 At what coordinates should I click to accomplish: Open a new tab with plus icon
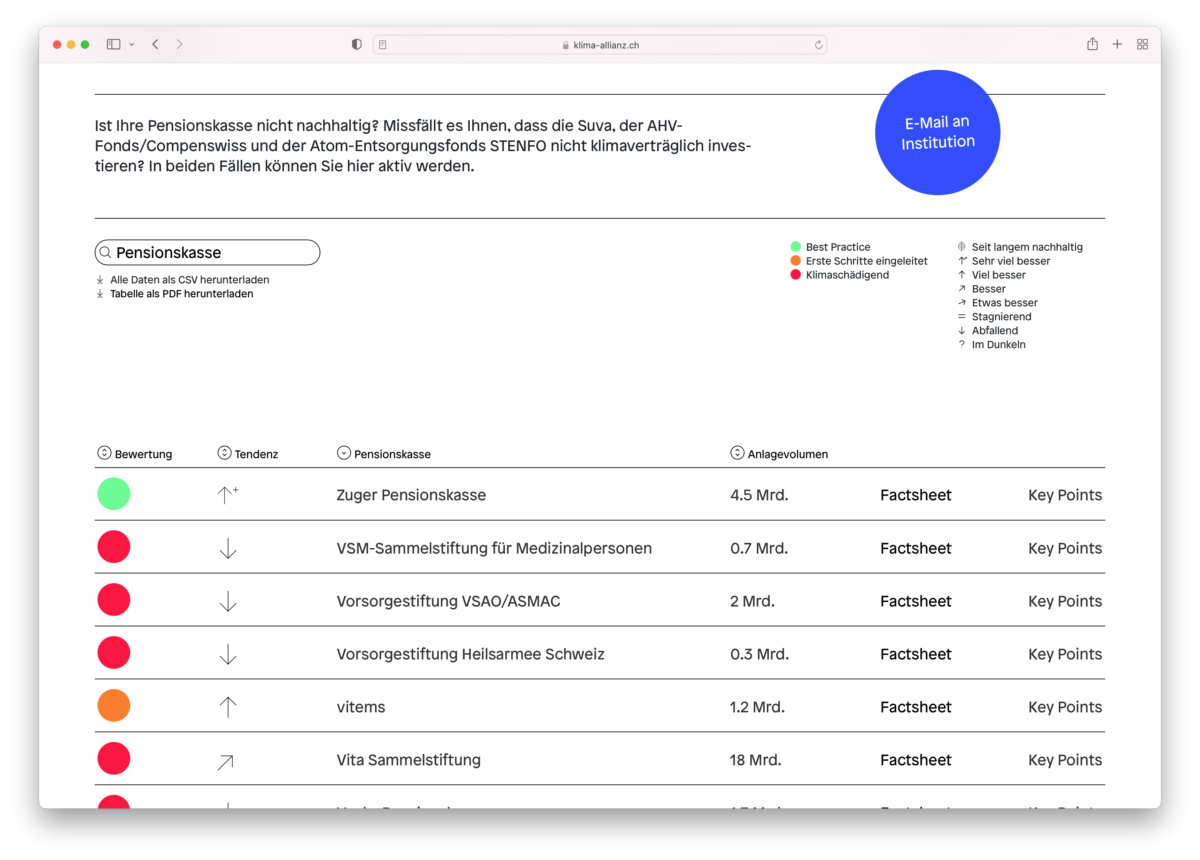[x=1117, y=44]
